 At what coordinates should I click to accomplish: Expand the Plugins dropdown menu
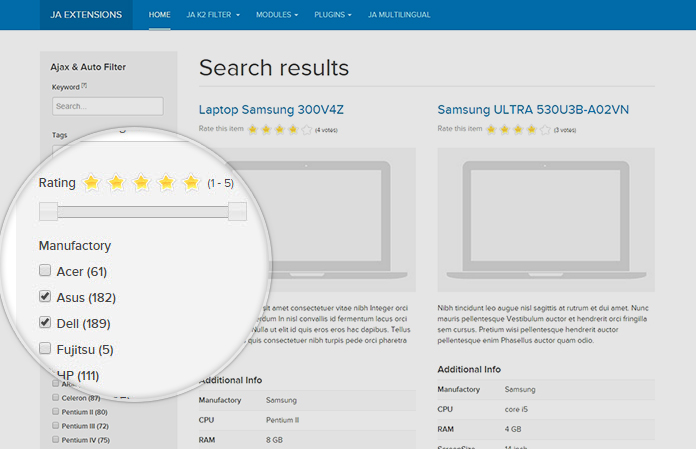[333, 15]
